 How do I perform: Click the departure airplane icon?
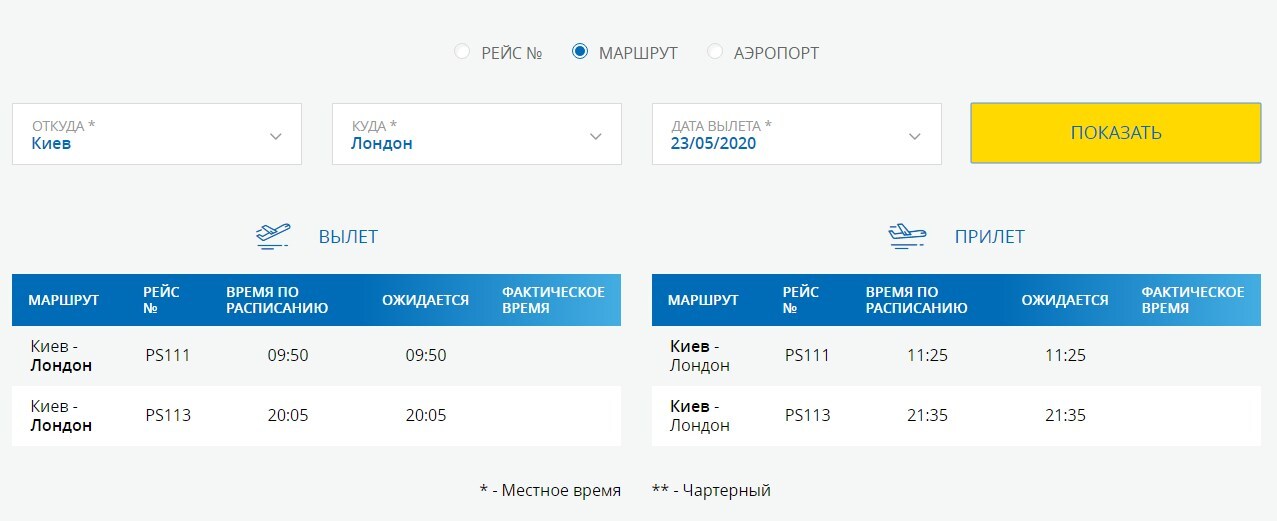pyautogui.click(x=273, y=237)
